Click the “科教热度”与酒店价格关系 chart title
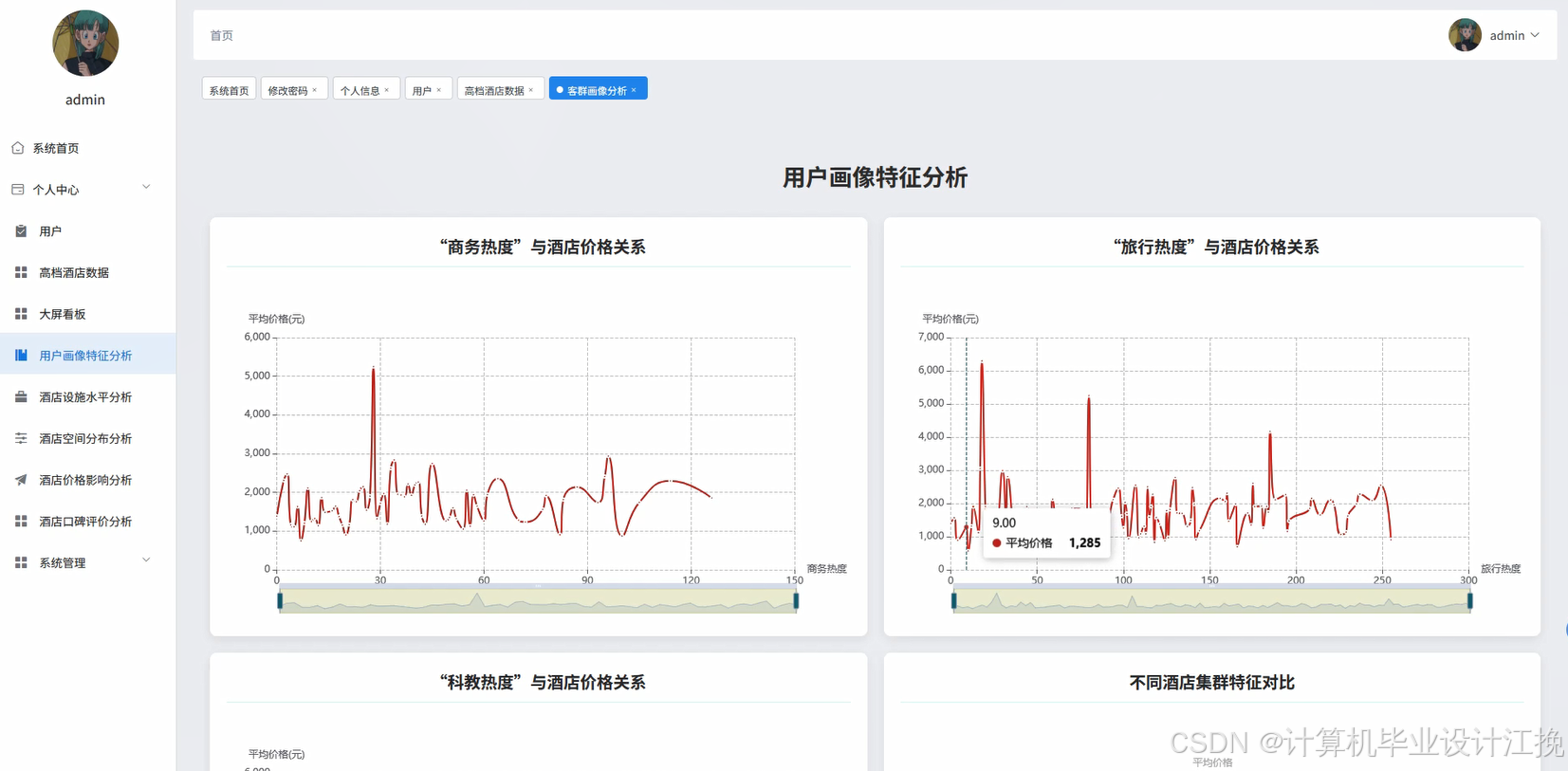 (543, 682)
